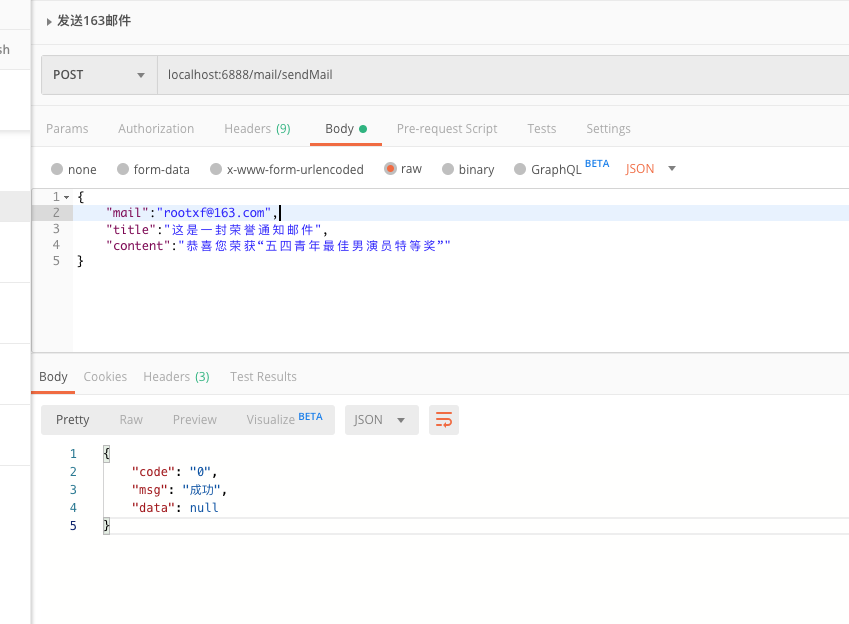This screenshot has height=624, width=849.
Task: Choose x-www-form-urlencoded body type
Action: pyautogui.click(x=216, y=169)
